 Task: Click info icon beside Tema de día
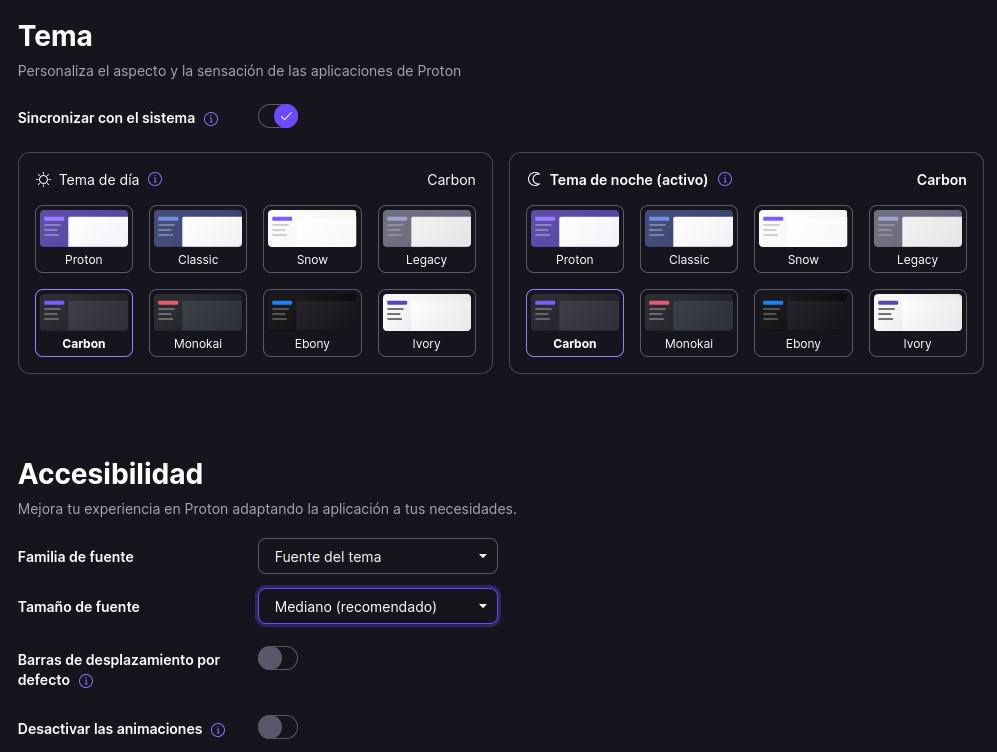tap(155, 179)
